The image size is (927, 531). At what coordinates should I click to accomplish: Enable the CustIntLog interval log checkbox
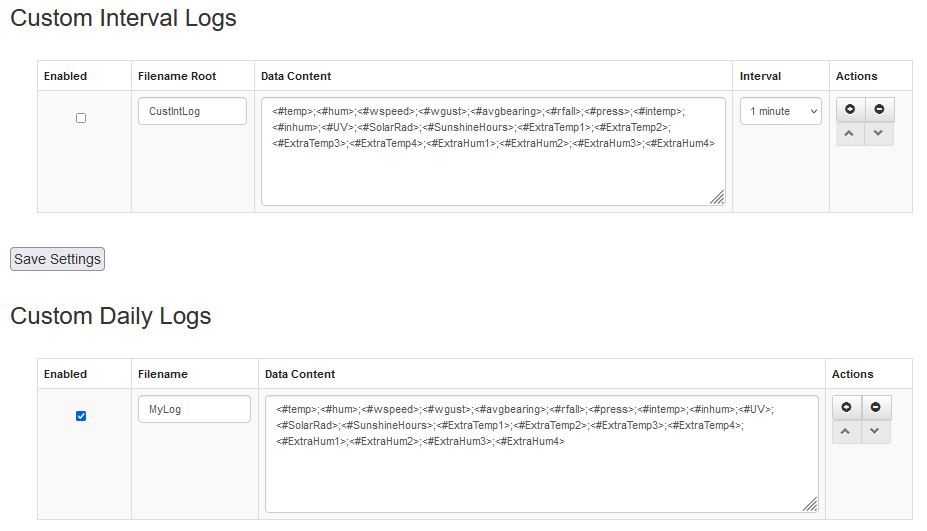coord(81,118)
